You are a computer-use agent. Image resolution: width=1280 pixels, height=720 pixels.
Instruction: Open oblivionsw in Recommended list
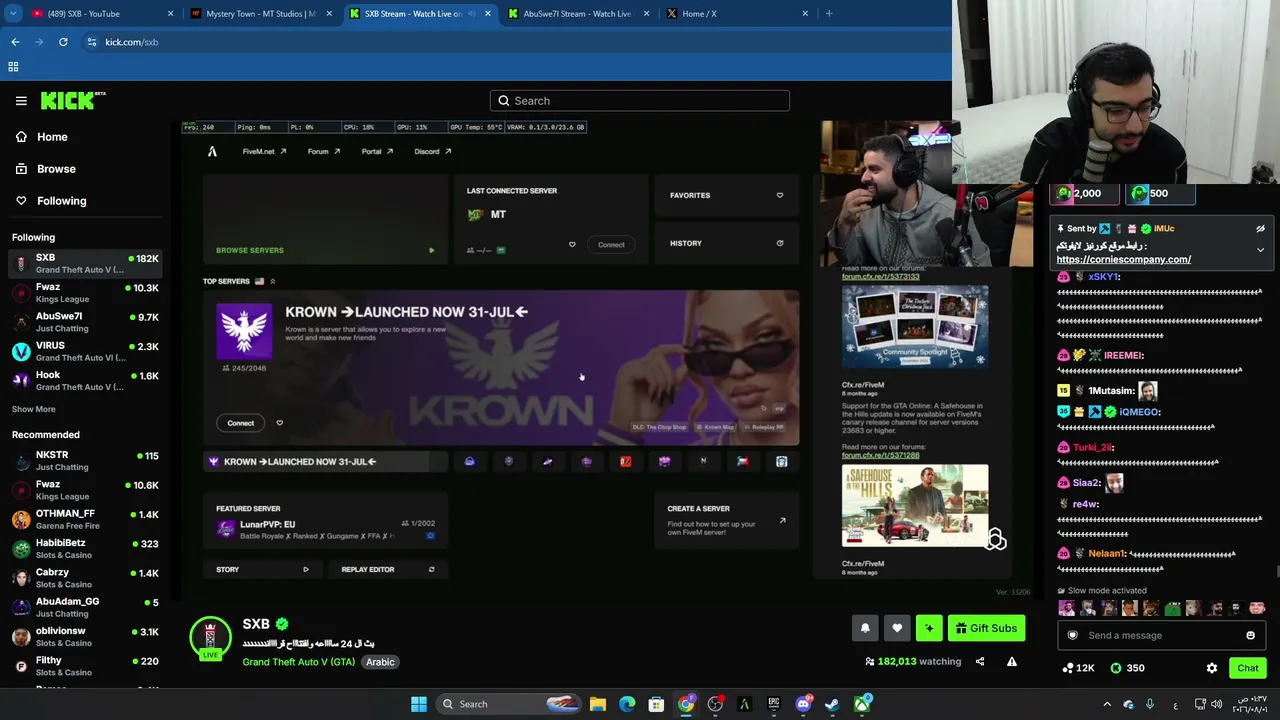click(85, 636)
